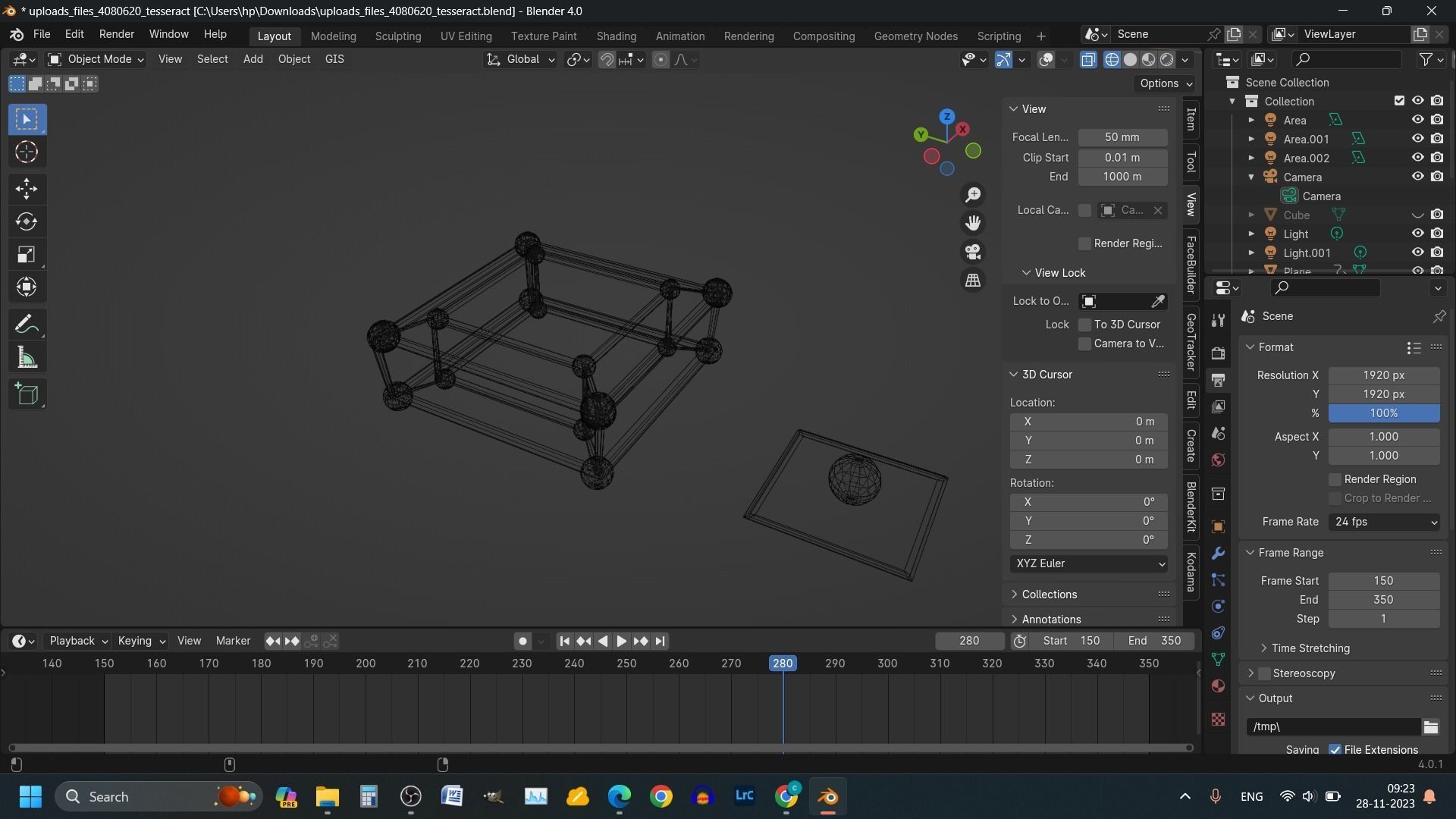Select the Annotate tool
Viewport: 1456px width, 819px height.
tap(27, 325)
